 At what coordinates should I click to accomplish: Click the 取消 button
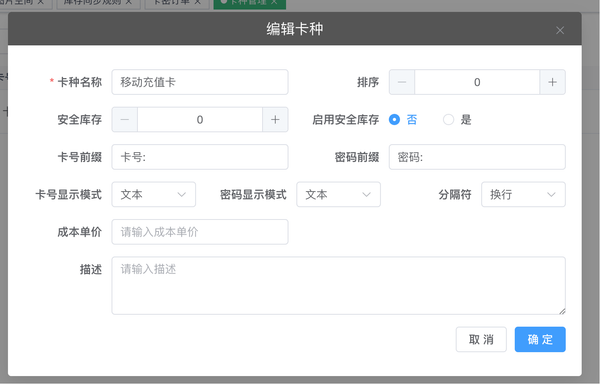pyautogui.click(x=481, y=339)
